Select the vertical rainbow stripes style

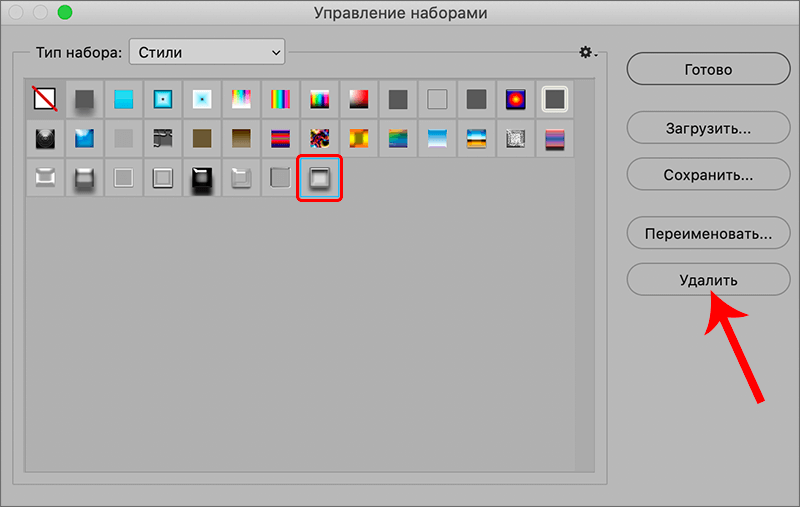281,99
